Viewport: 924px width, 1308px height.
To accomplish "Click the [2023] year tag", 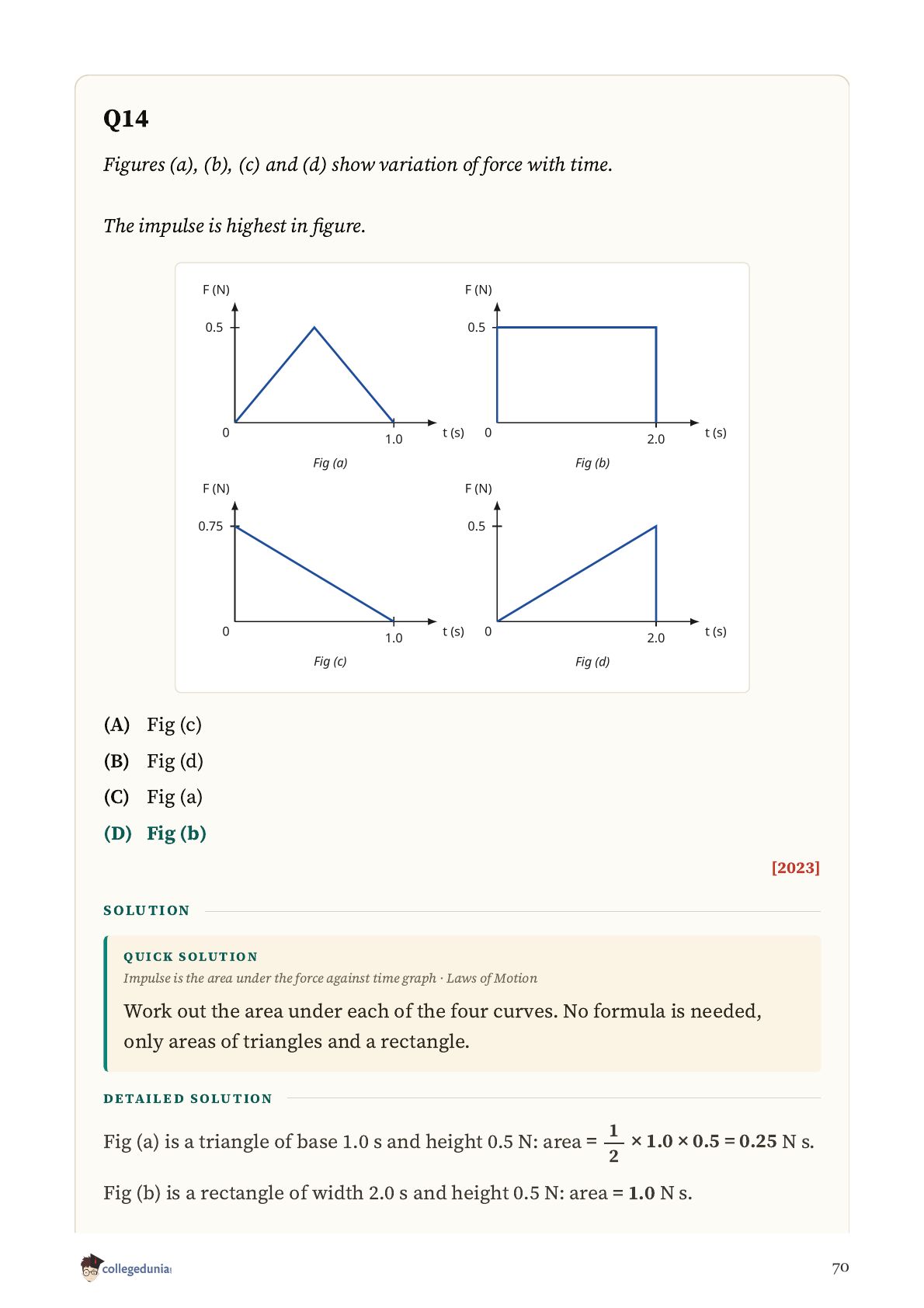I will 796,868.
